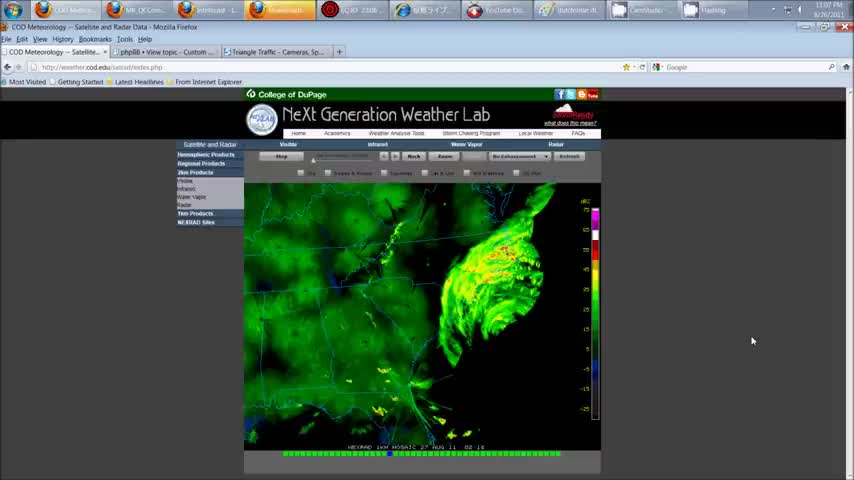Bookmark page with the star icon
This screenshot has height=480, width=854.
point(626,67)
